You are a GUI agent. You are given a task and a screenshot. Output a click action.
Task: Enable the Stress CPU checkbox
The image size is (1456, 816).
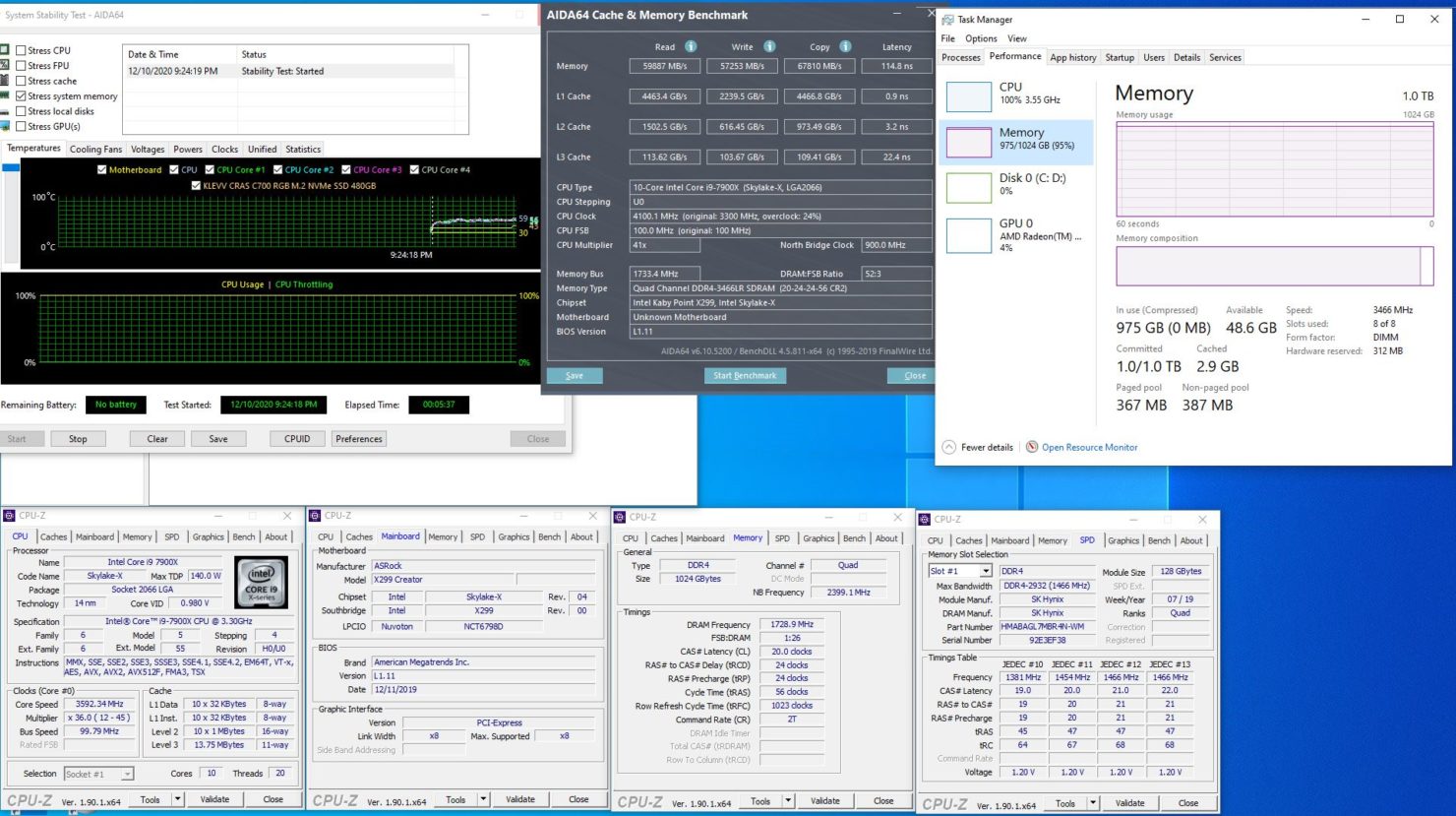[x=21, y=50]
